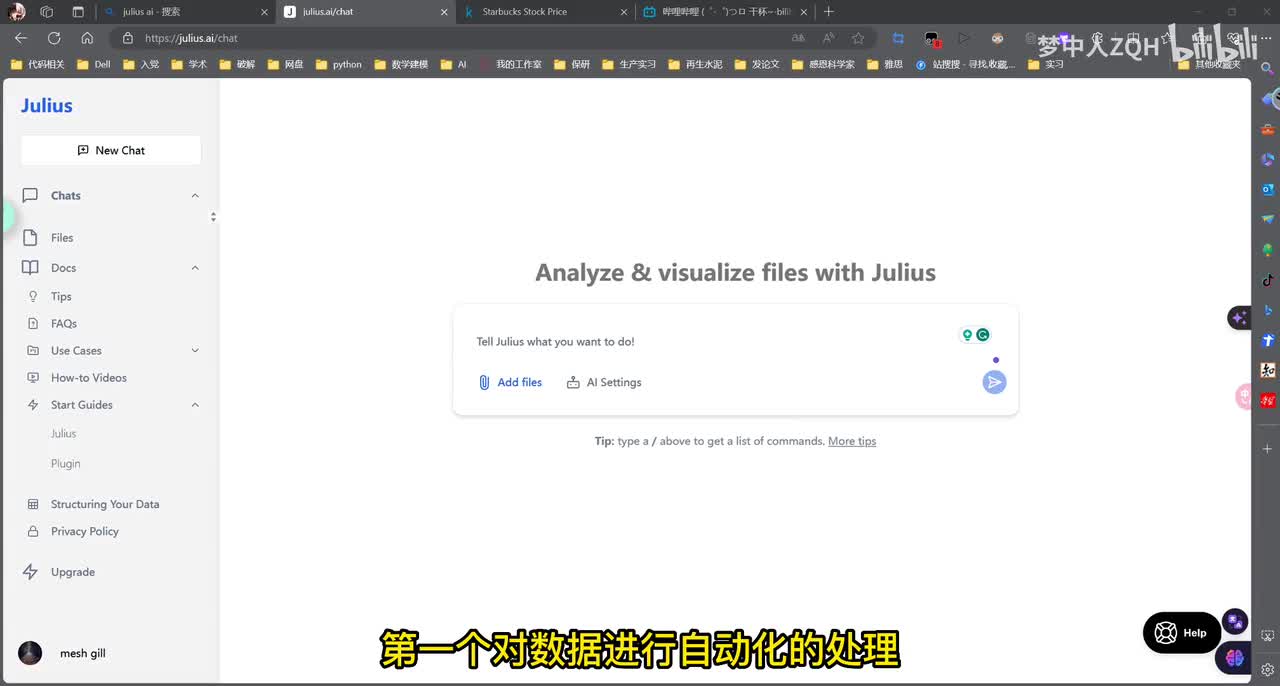Collapse the Chats section chevron
This screenshot has width=1280, height=686.
tap(195, 196)
